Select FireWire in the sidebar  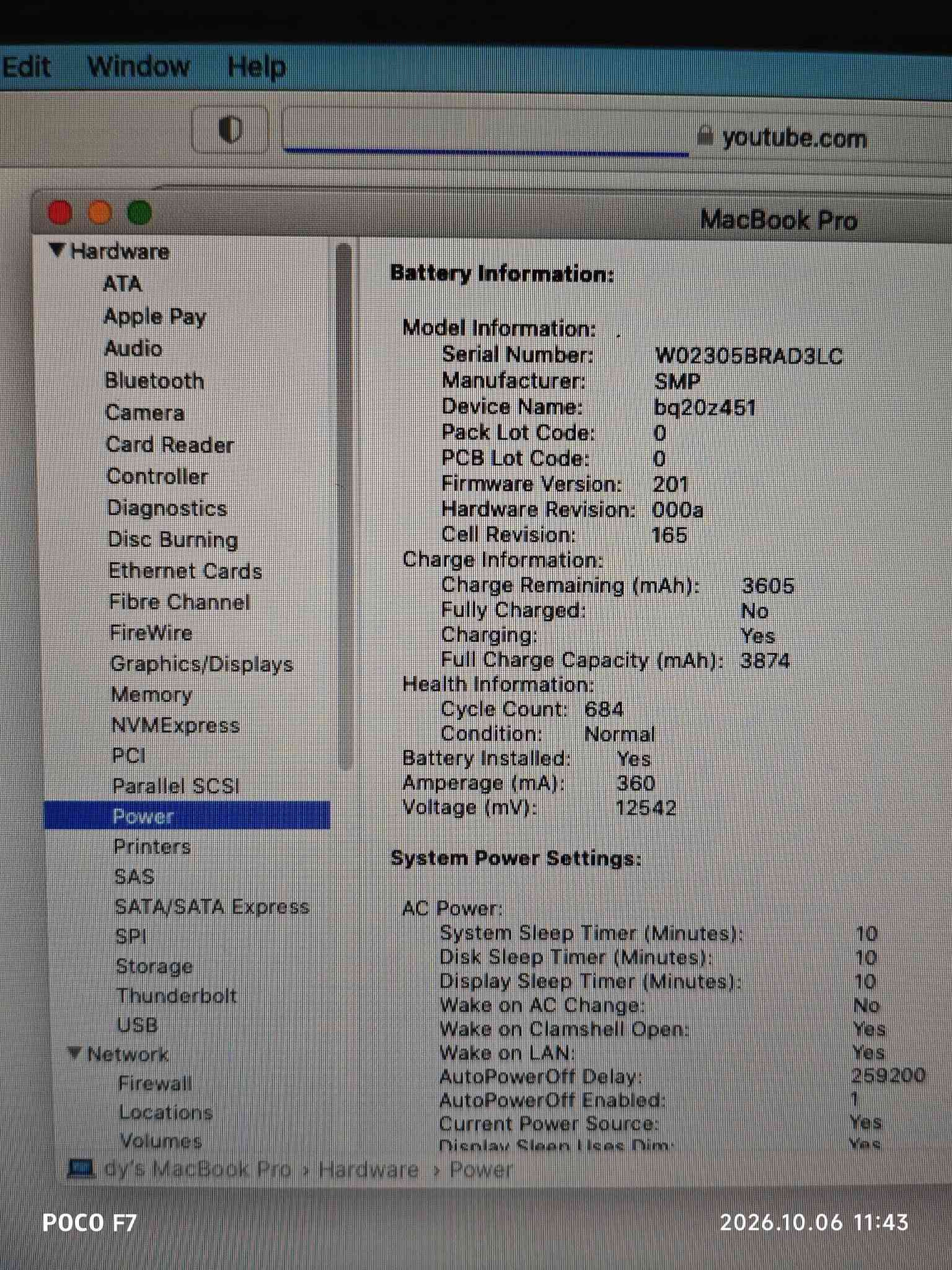tap(151, 633)
